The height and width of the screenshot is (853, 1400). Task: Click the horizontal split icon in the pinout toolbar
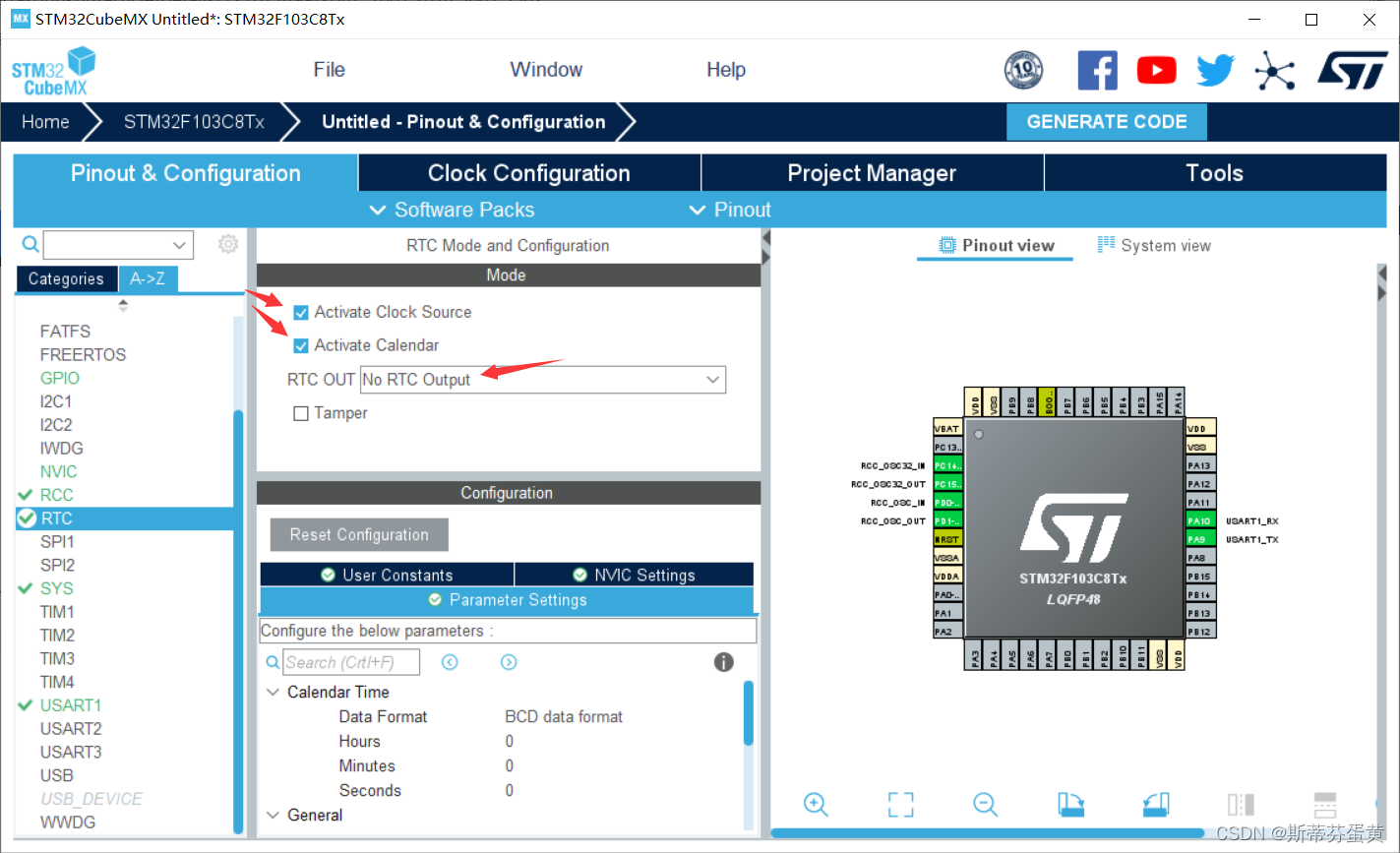tap(1325, 804)
